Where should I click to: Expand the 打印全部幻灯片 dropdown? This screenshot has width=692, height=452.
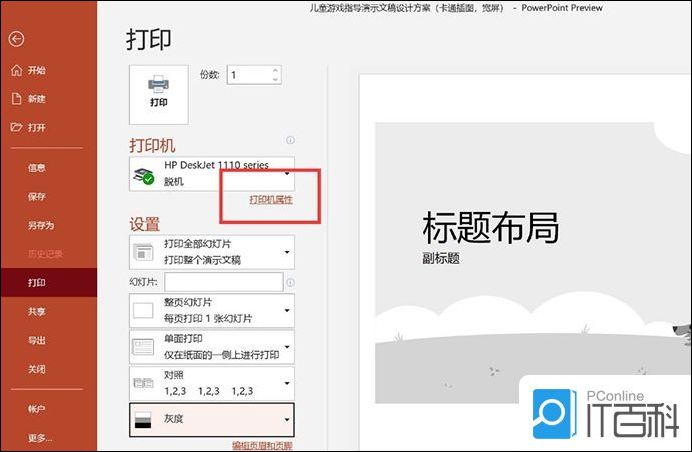click(x=212, y=252)
